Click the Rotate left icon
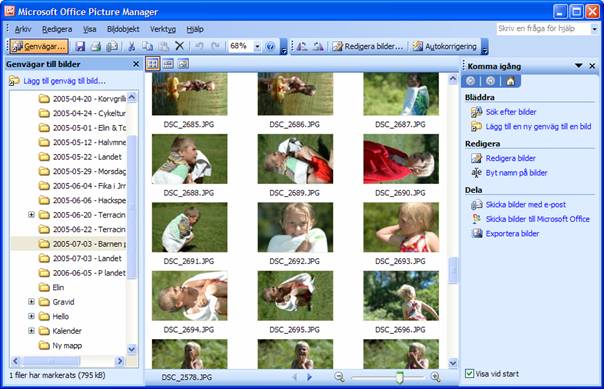This screenshot has height=389, width=604. click(x=302, y=46)
